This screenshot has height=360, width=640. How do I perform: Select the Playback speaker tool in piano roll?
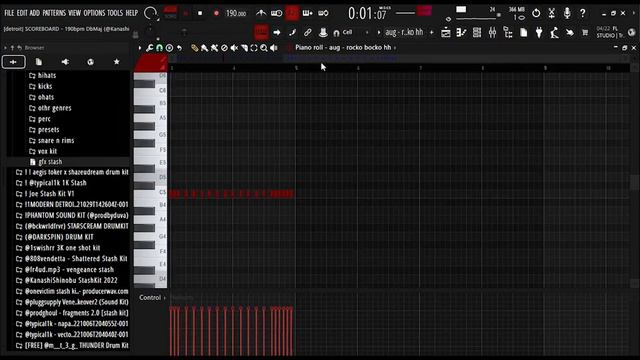pyautogui.click(x=274, y=48)
